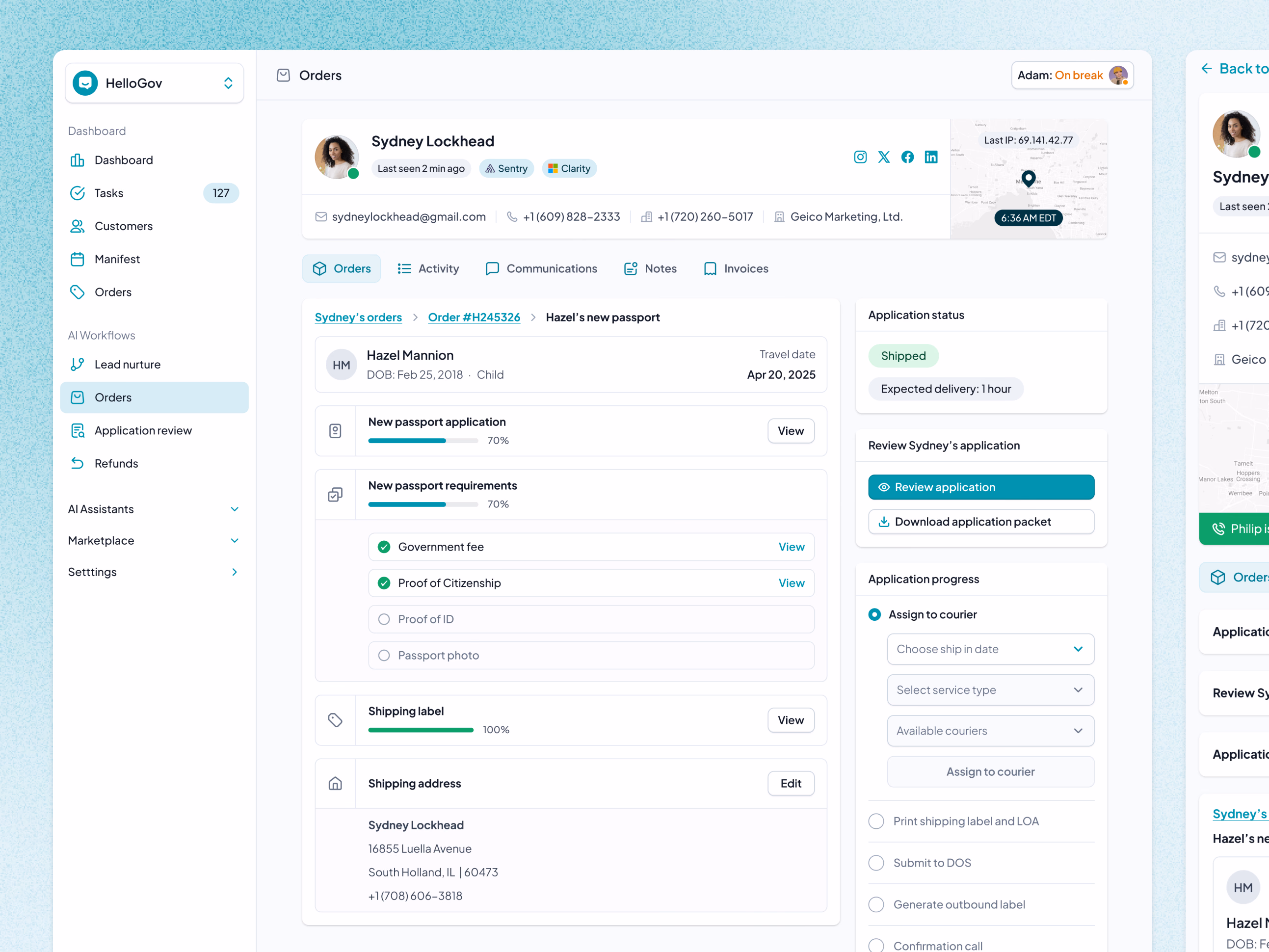Click the Application review document icon
This screenshot has width=1269, height=952.
(78, 430)
